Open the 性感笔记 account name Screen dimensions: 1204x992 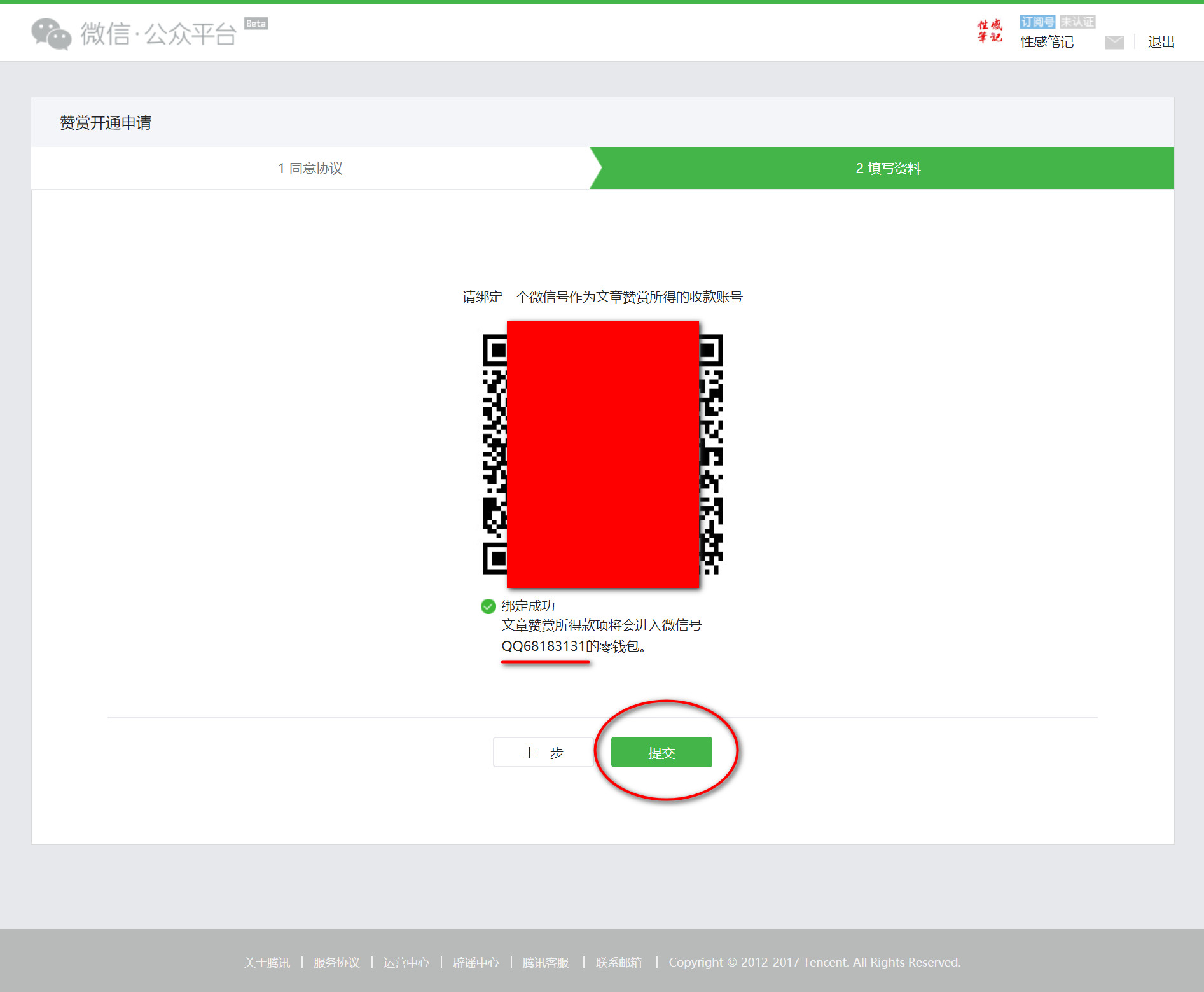1047,42
